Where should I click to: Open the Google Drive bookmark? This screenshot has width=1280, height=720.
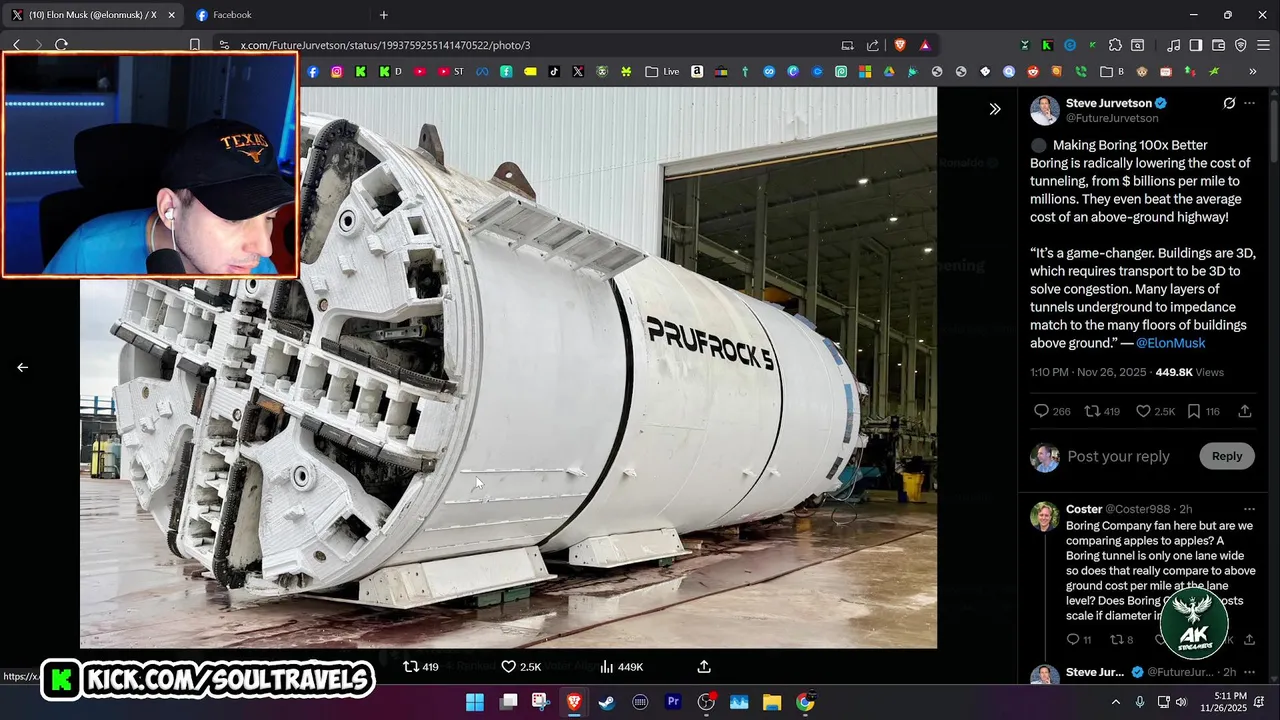(889, 72)
